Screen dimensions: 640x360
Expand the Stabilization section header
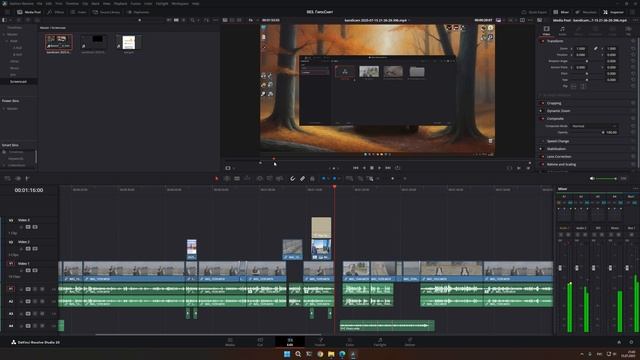(x=556, y=149)
